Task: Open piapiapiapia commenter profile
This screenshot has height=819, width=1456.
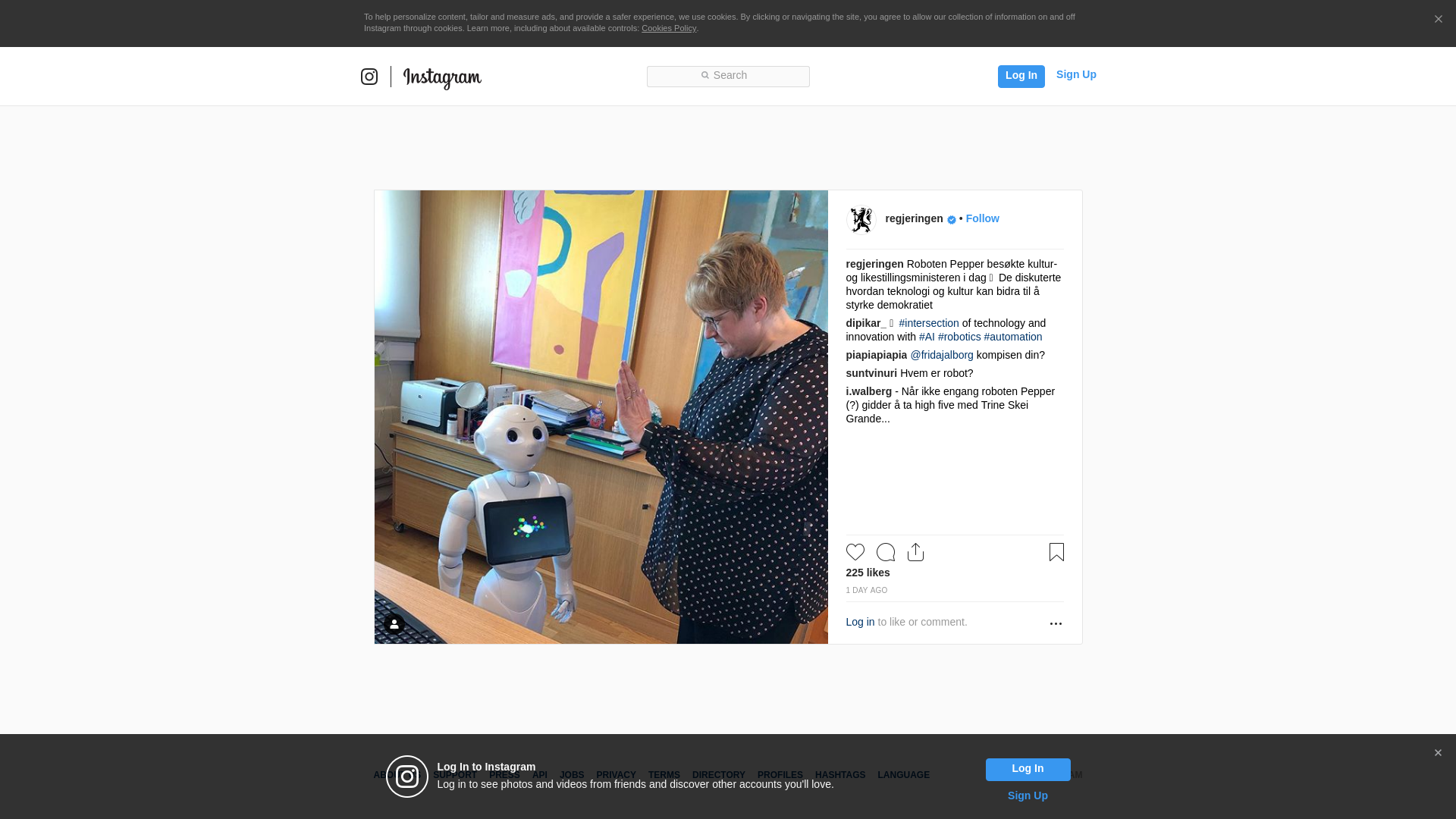Action: (x=877, y=355)
